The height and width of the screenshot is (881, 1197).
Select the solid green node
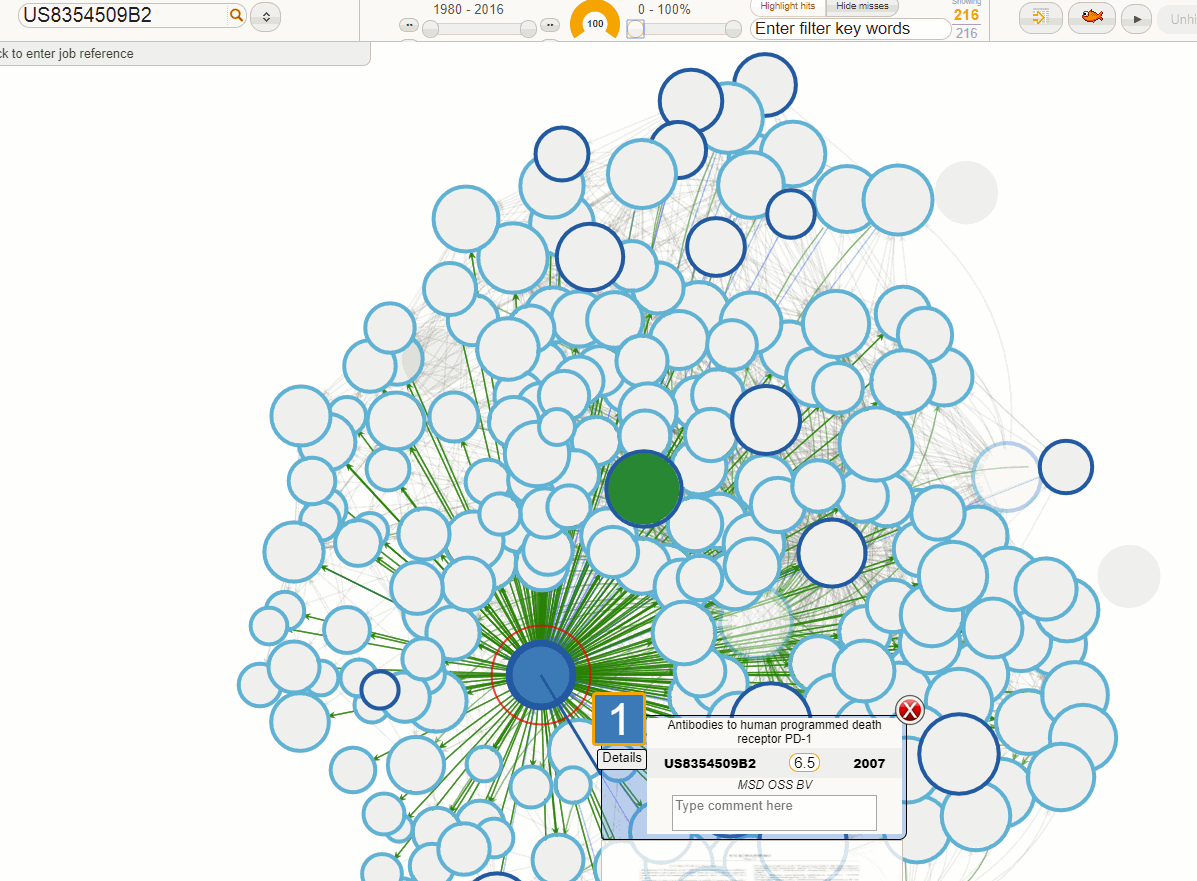click(644, 489)
